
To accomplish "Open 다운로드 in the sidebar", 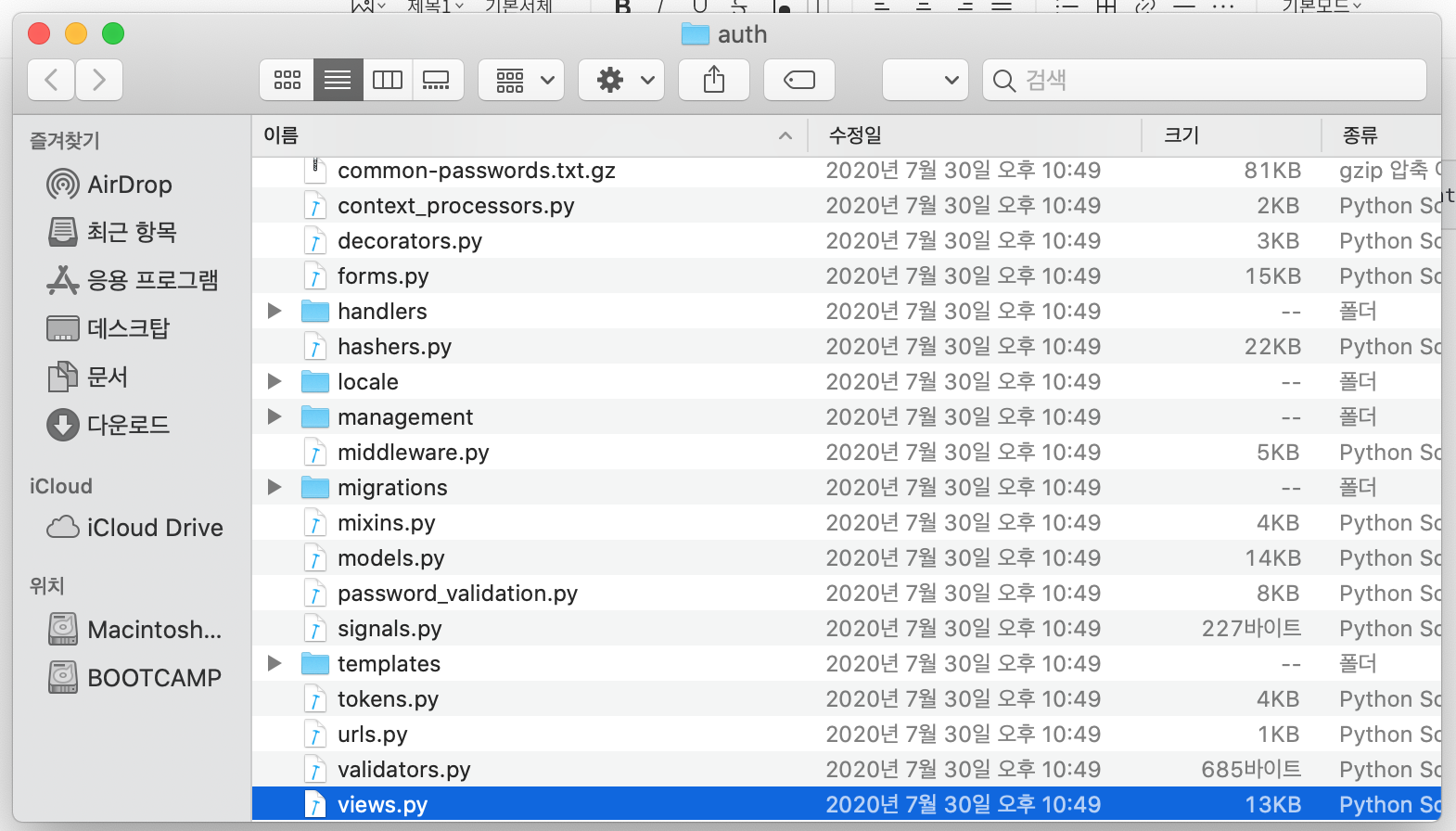I will (x=109, y=425).
